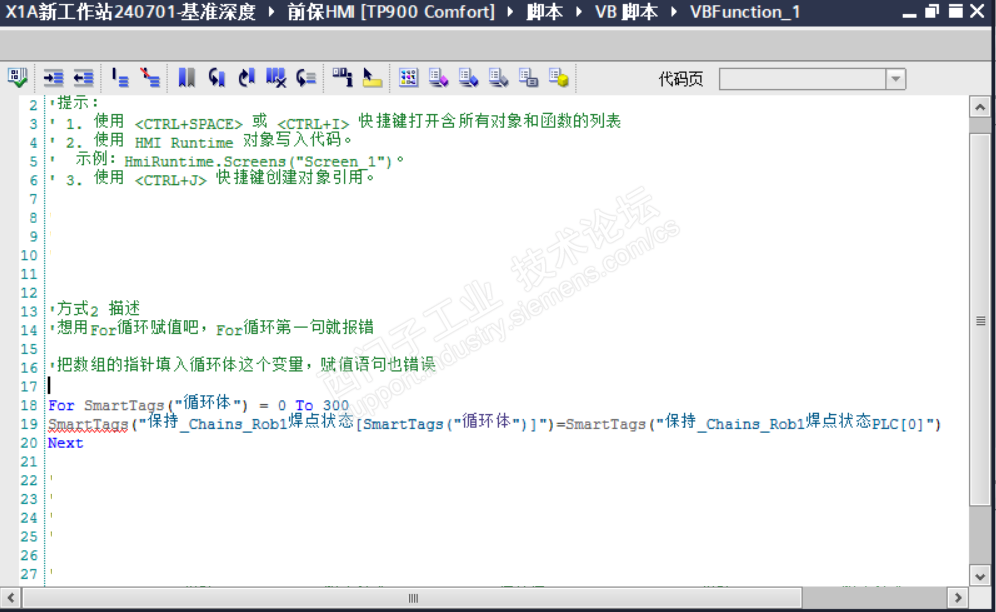Click line number 17 in gutter
The image size is (996, 612).
point(29,386)
